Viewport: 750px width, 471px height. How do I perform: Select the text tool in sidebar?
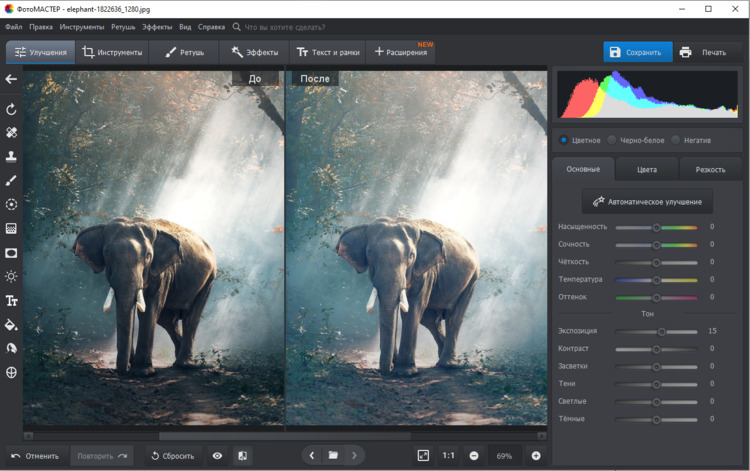pos(12,300)
